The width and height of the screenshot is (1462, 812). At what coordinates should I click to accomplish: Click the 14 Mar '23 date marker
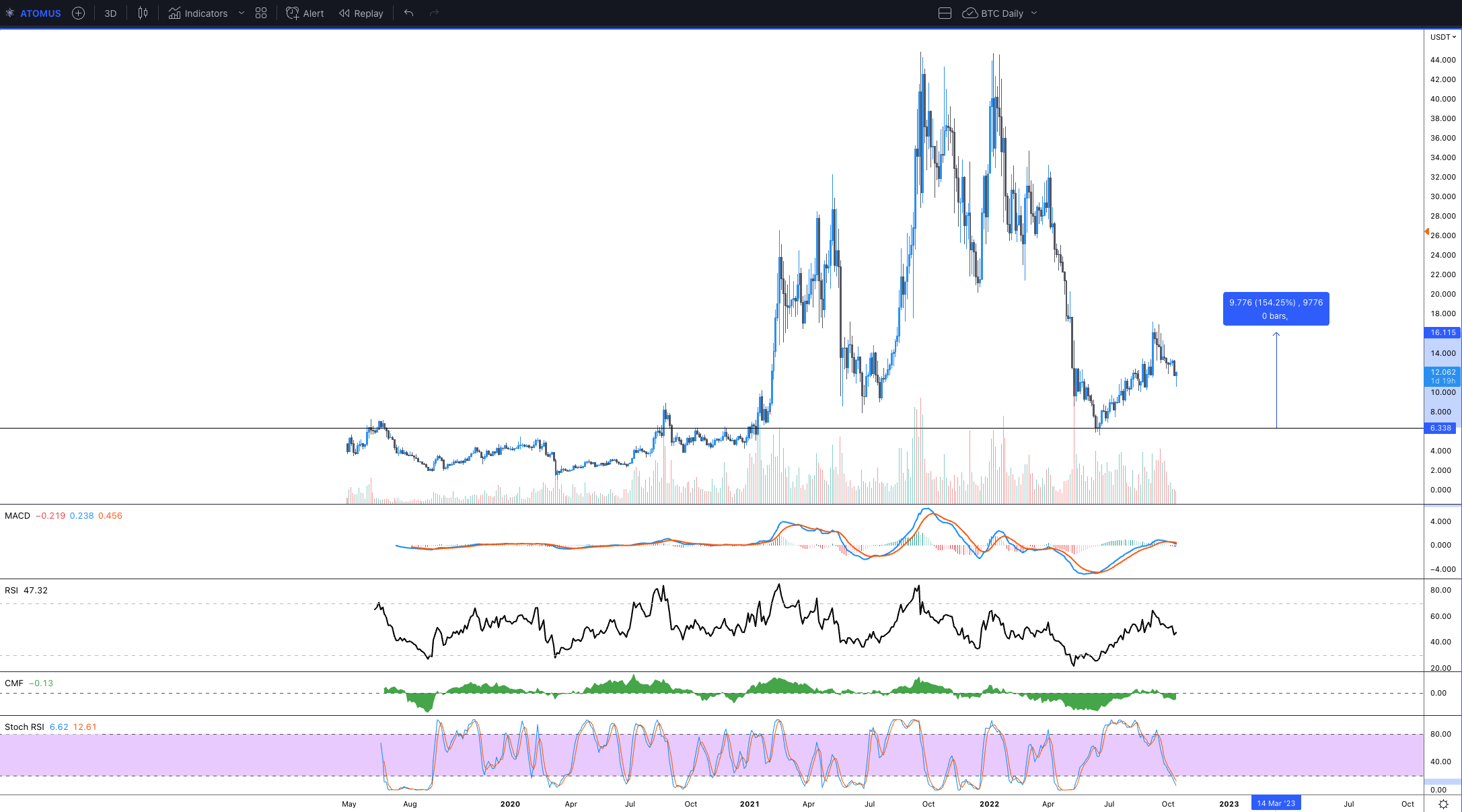(x=1276, y=803)
